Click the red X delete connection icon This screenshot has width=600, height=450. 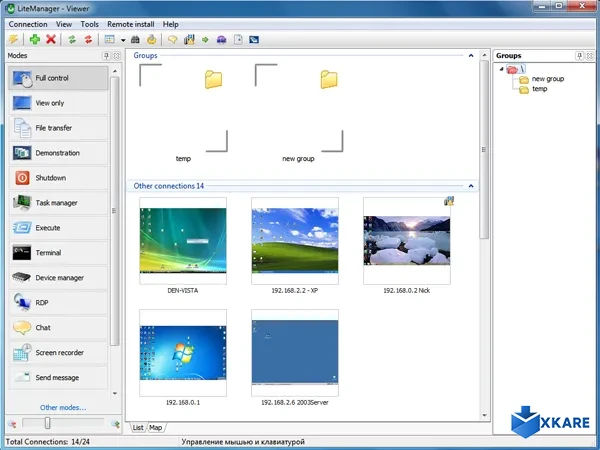tap(51, 39)
